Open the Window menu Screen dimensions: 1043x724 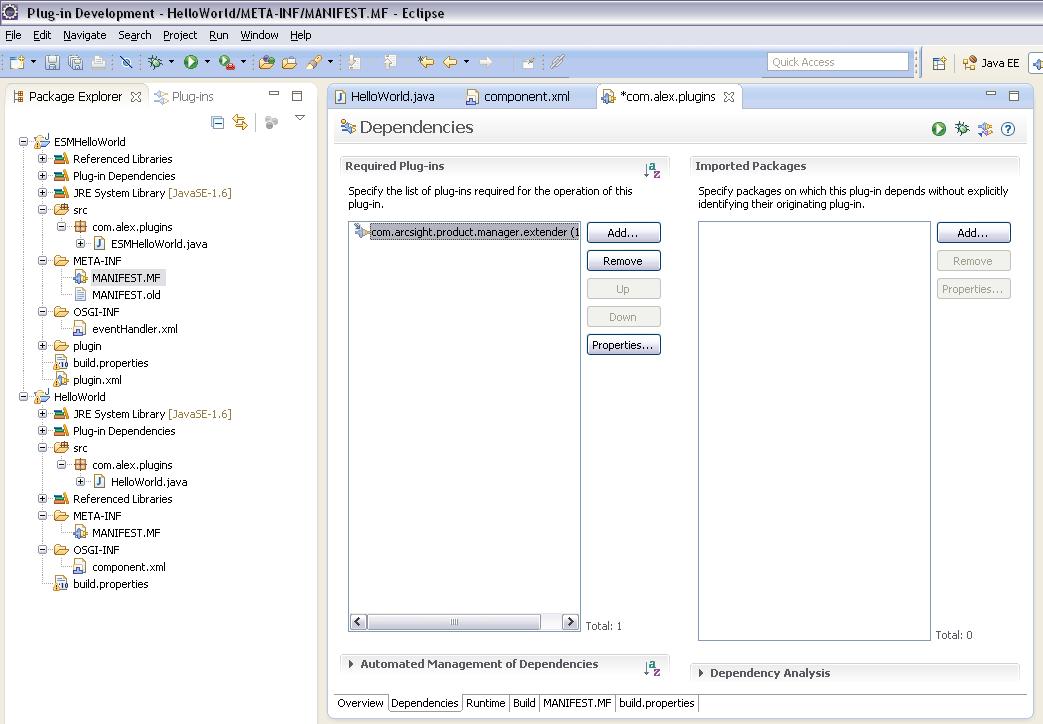point(259,35)
